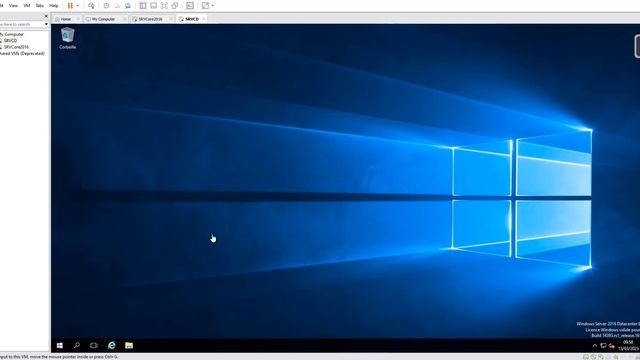Close the My Computer tab
Screen dimensions: 640x360
pos(125,19)
